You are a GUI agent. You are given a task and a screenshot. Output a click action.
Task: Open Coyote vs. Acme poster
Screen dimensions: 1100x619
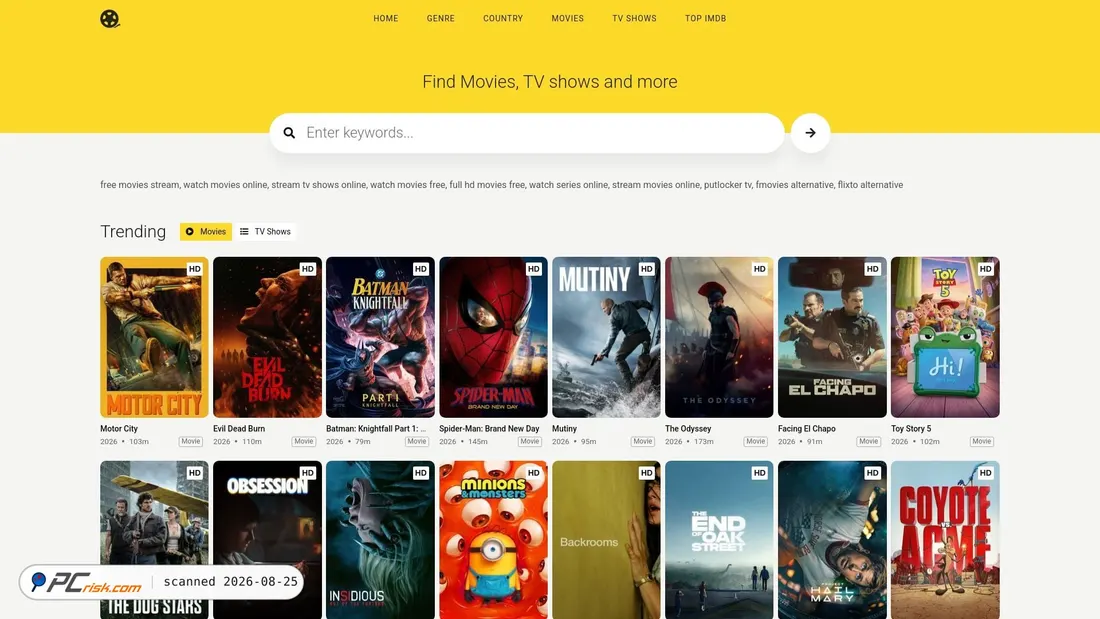tap(945, 540)
